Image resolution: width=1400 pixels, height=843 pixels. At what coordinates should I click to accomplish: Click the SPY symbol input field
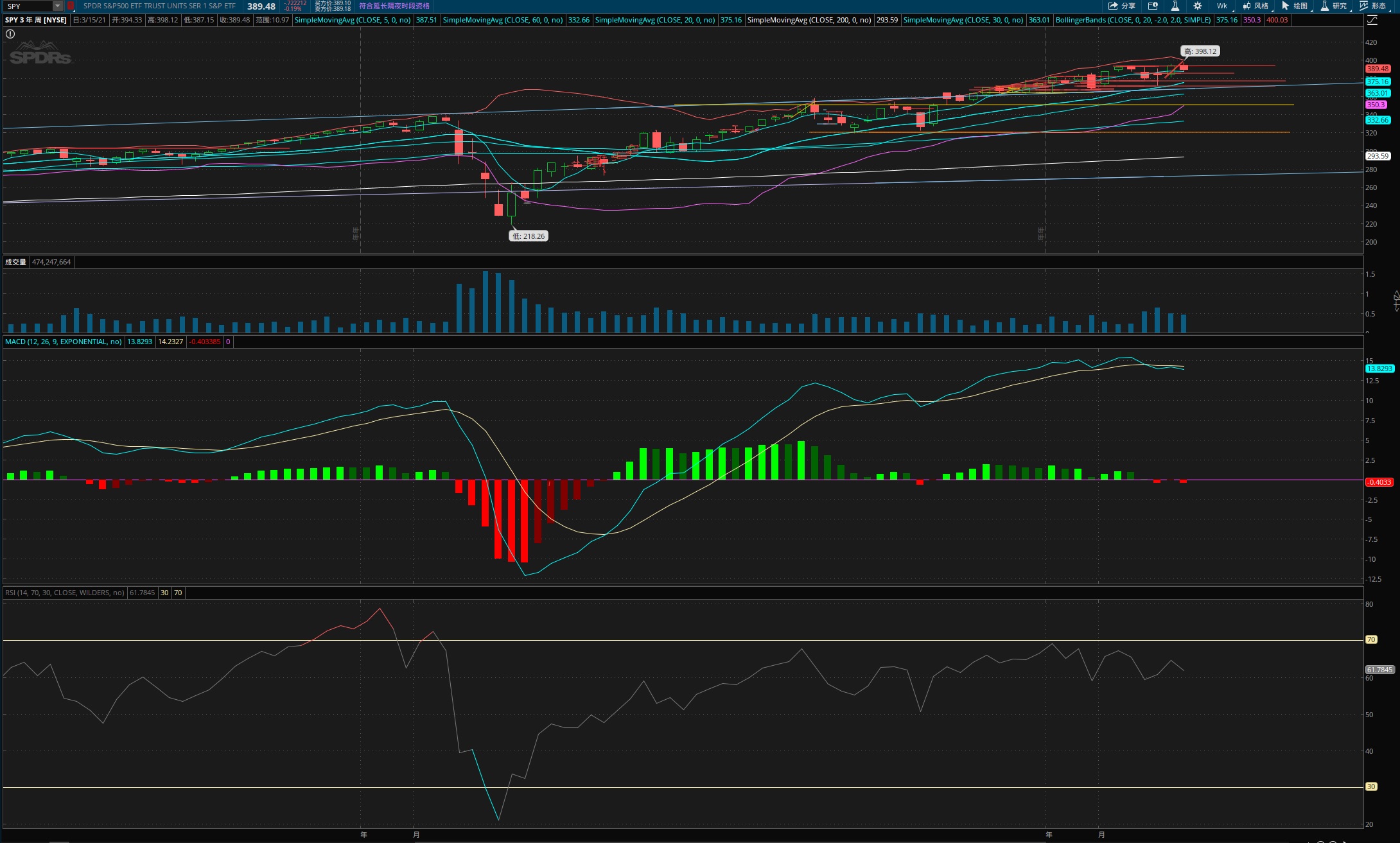point(27,6)
